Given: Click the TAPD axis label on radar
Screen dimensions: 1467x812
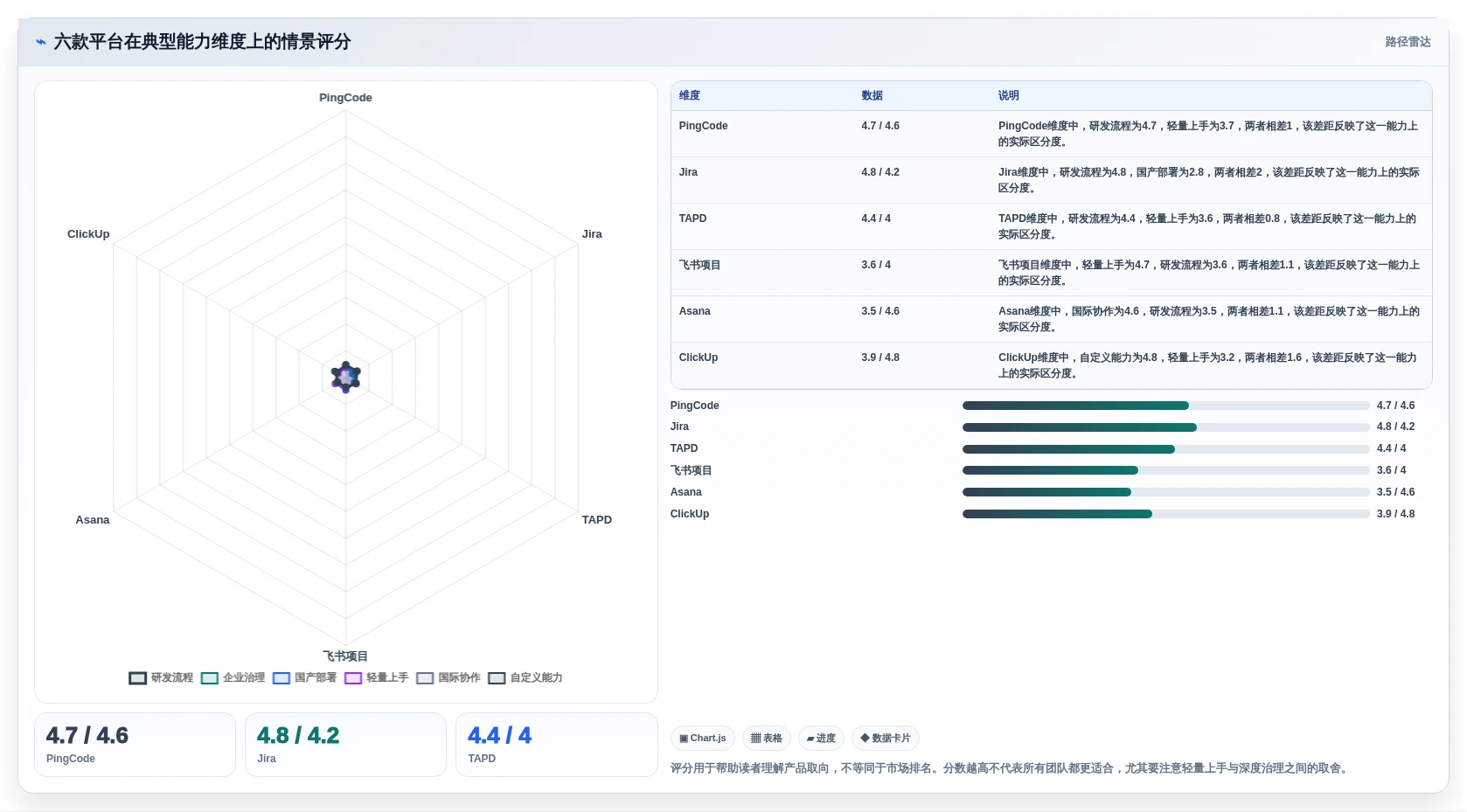Looking at the screenshot, I should [597, 520].
